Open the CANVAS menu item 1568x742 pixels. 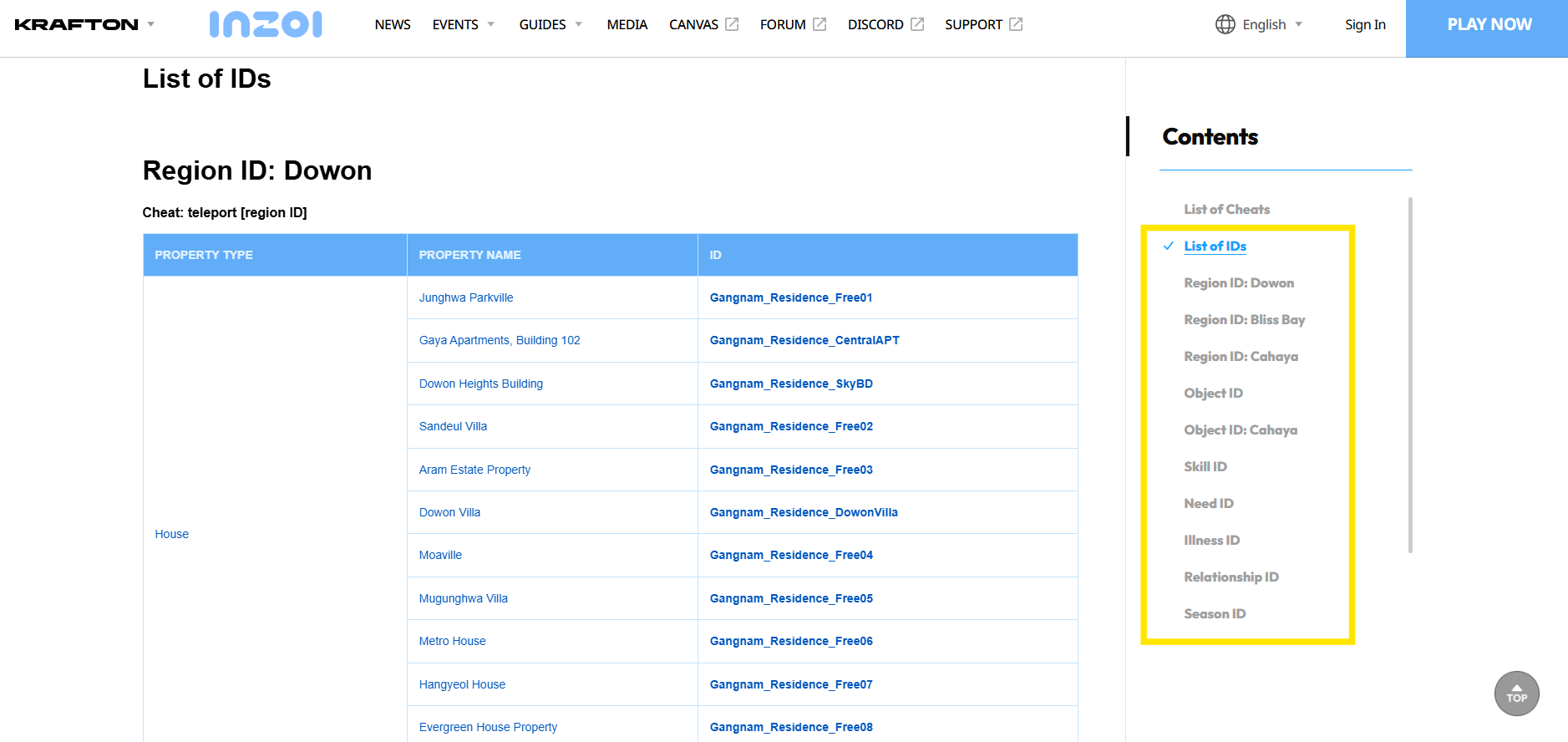[x=693, y=24]
